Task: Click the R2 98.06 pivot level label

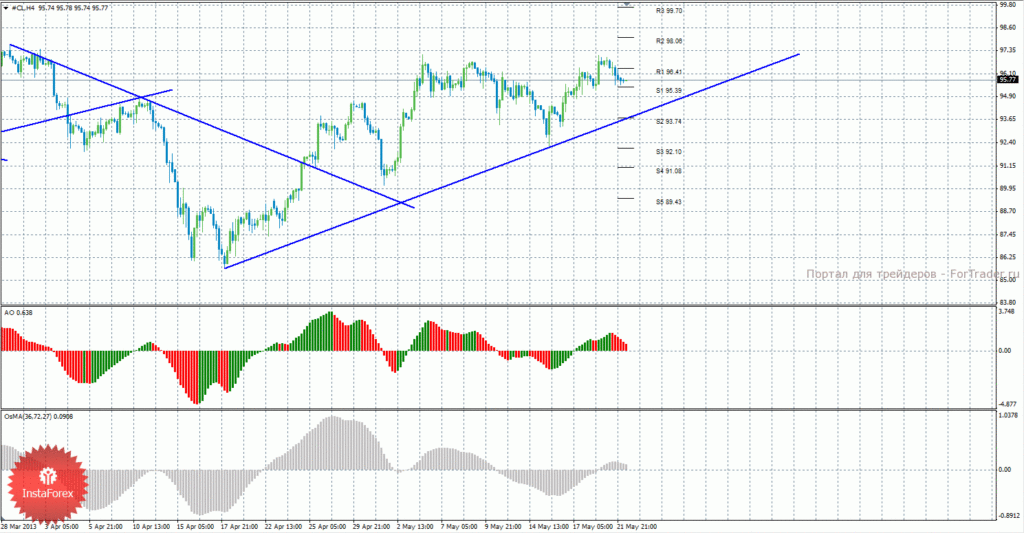Action: 669,41
